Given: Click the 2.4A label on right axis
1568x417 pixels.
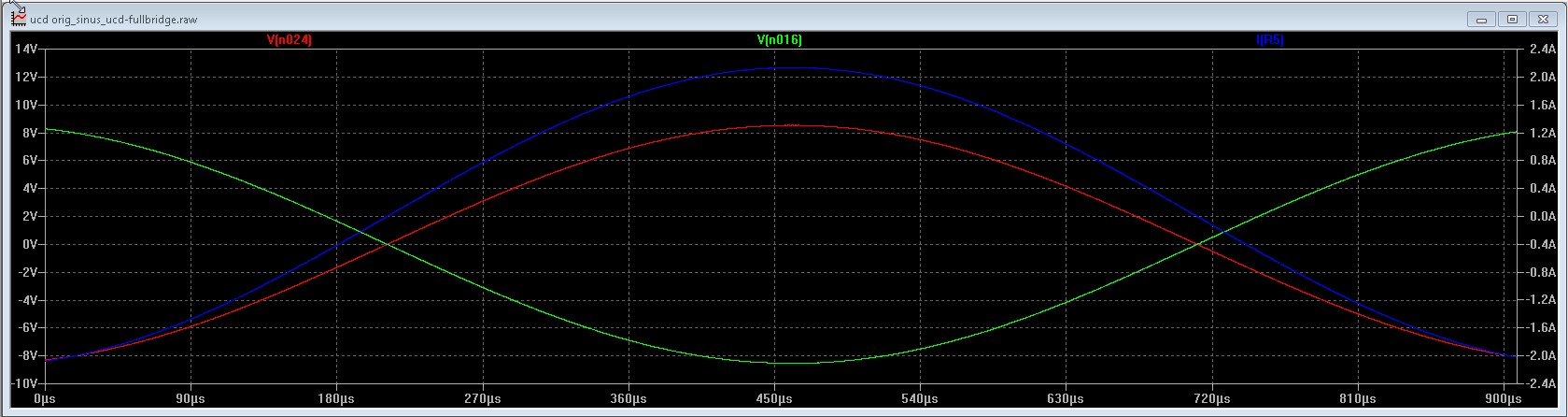Looking at the screenshot, I should [x=1543, y=49].
